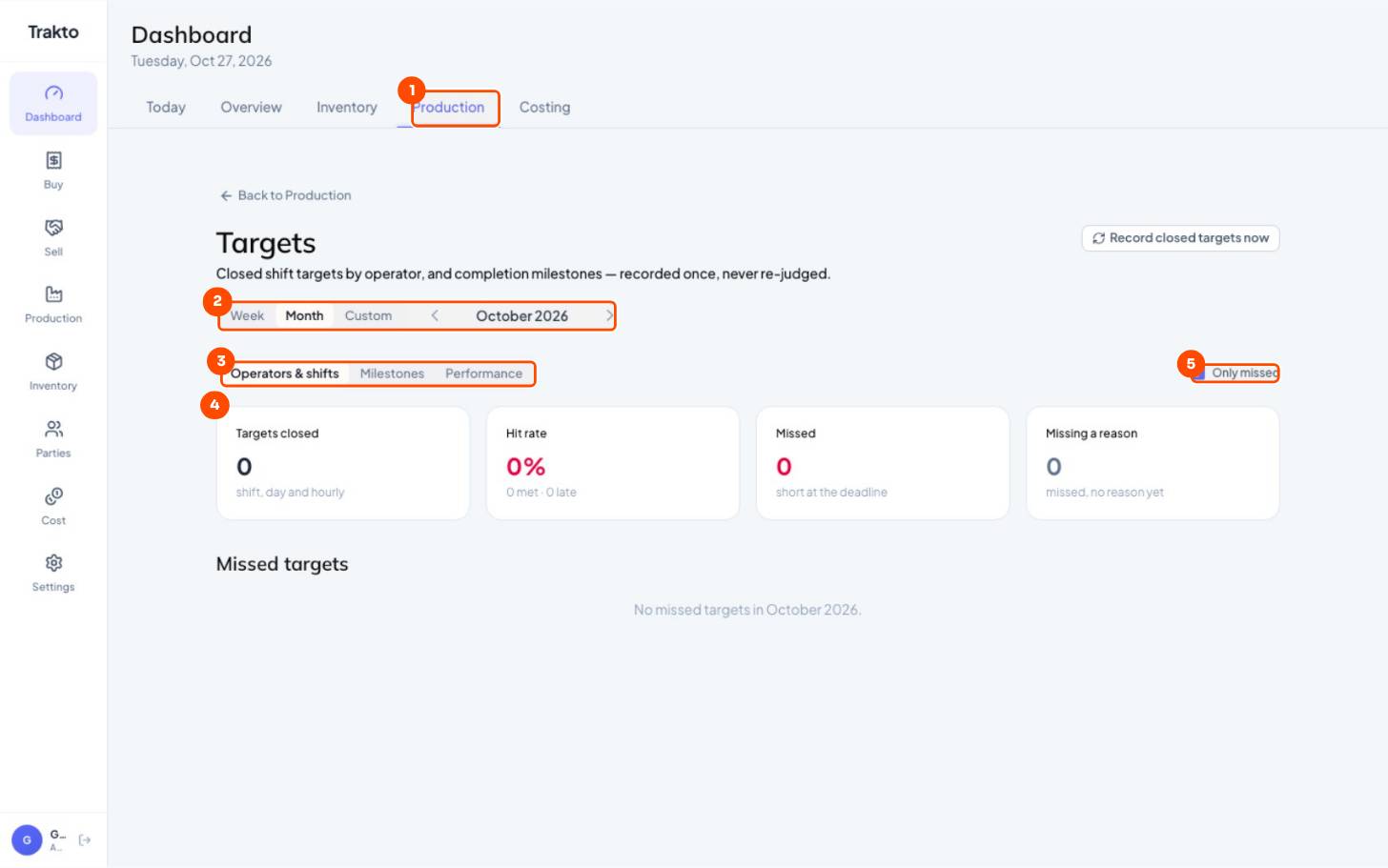Show the Operators & shifts view

click(x=284, y=373)
